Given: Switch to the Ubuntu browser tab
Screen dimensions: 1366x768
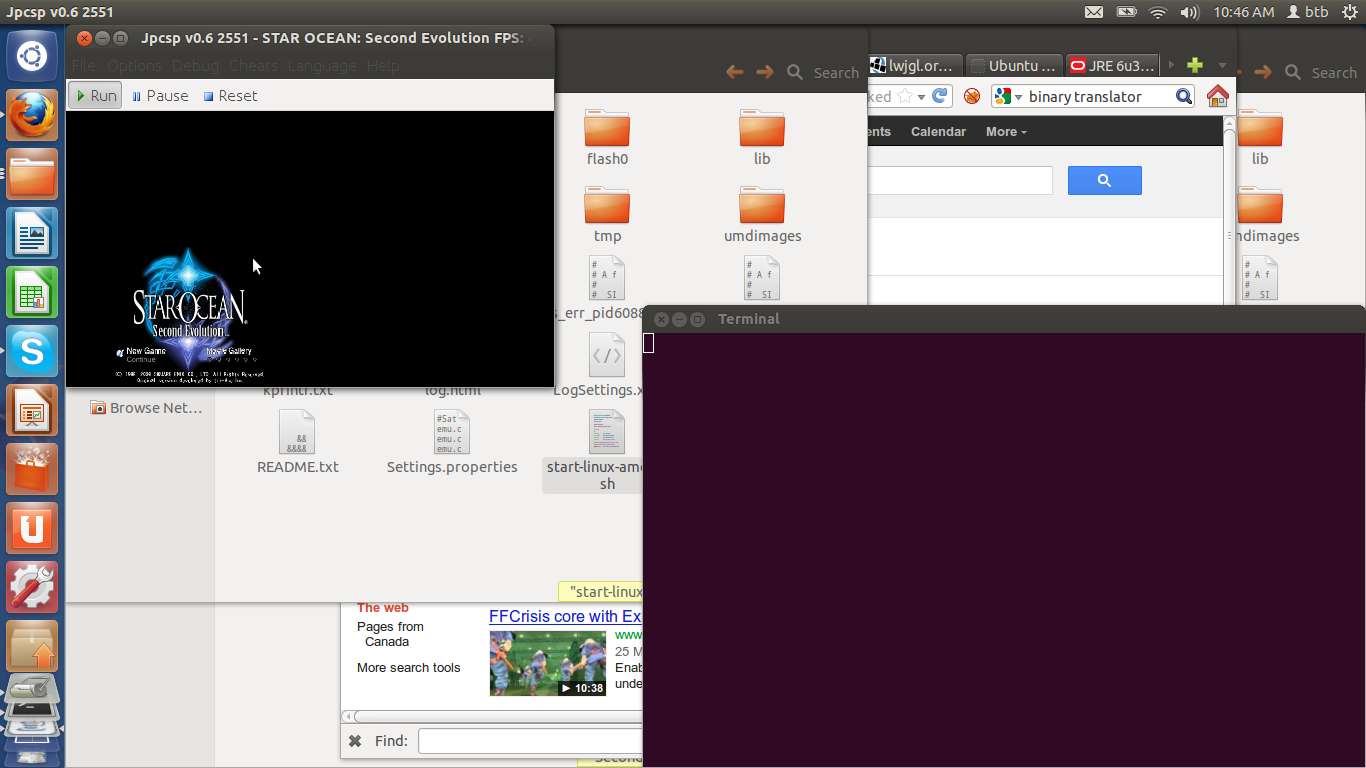Looking at the screenshot, I should click(x=1015, y=66).
